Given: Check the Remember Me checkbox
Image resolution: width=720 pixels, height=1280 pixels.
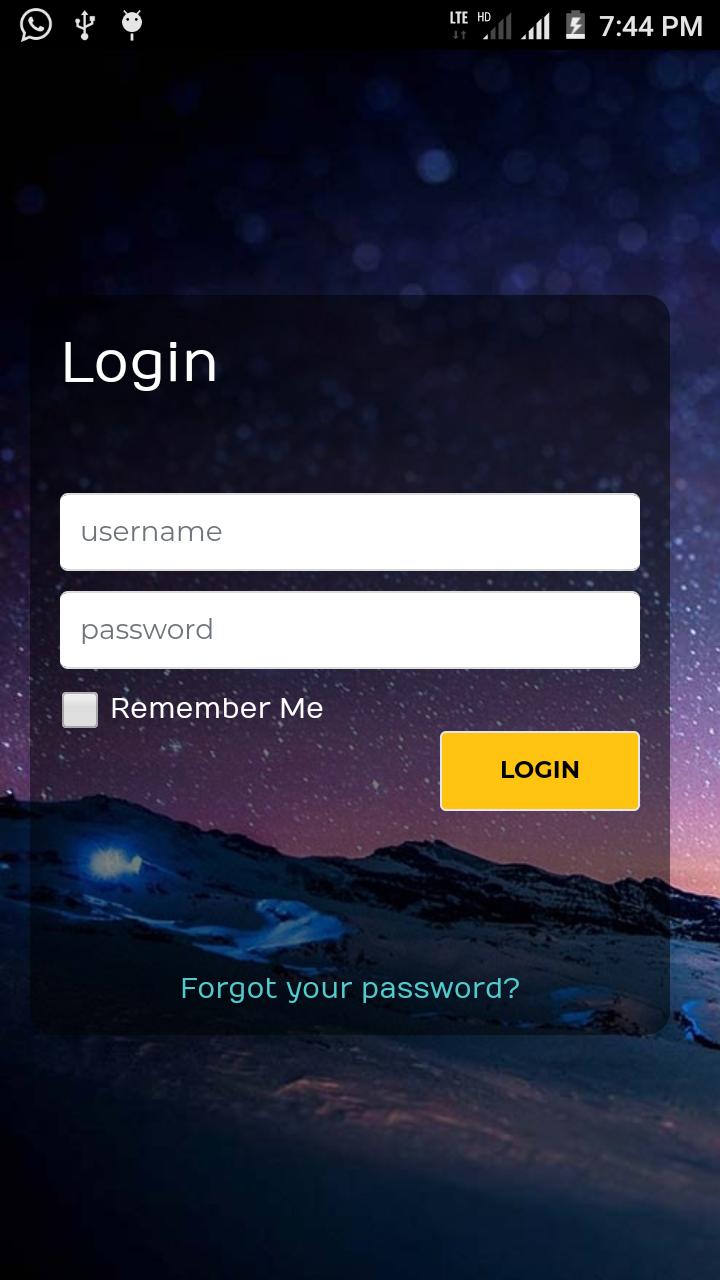Looking at the screenshot, I should [80, 710].
